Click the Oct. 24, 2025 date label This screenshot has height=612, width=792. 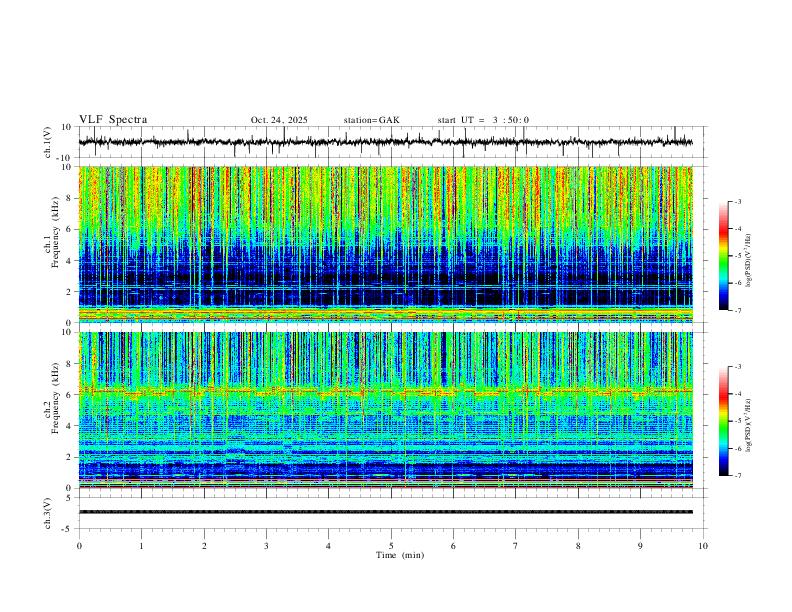[x=279, y=120]
